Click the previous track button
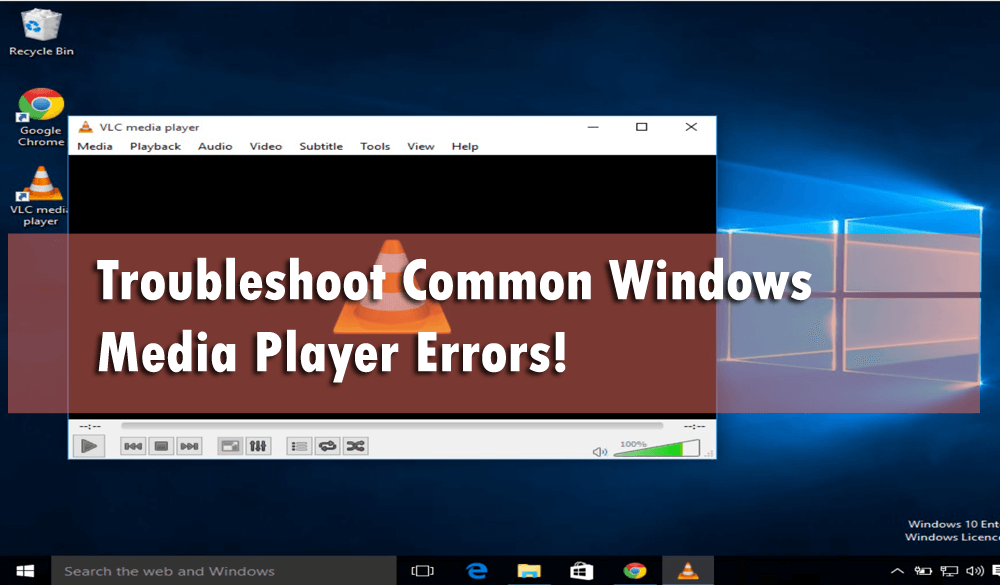 [133, 446]
